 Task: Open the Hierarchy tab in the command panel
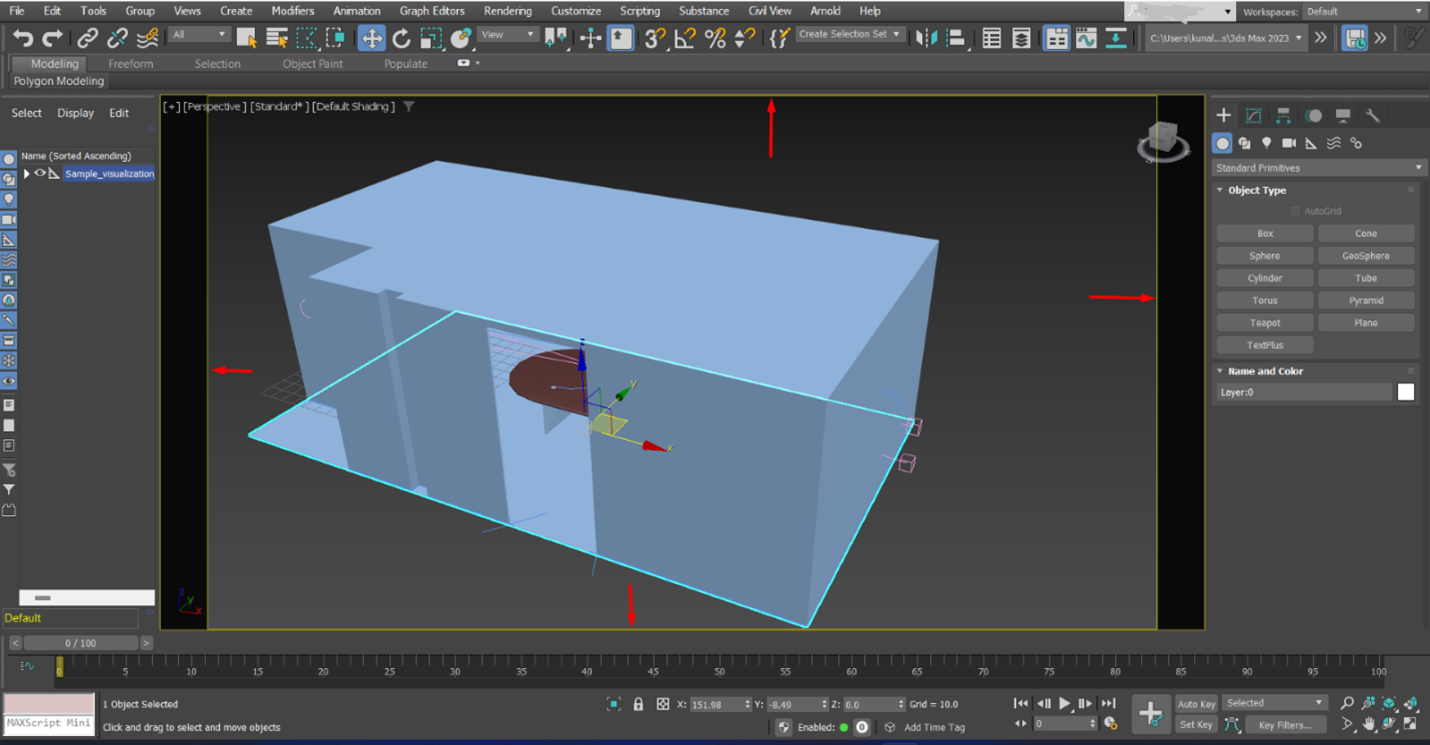tap(1283, 115)
